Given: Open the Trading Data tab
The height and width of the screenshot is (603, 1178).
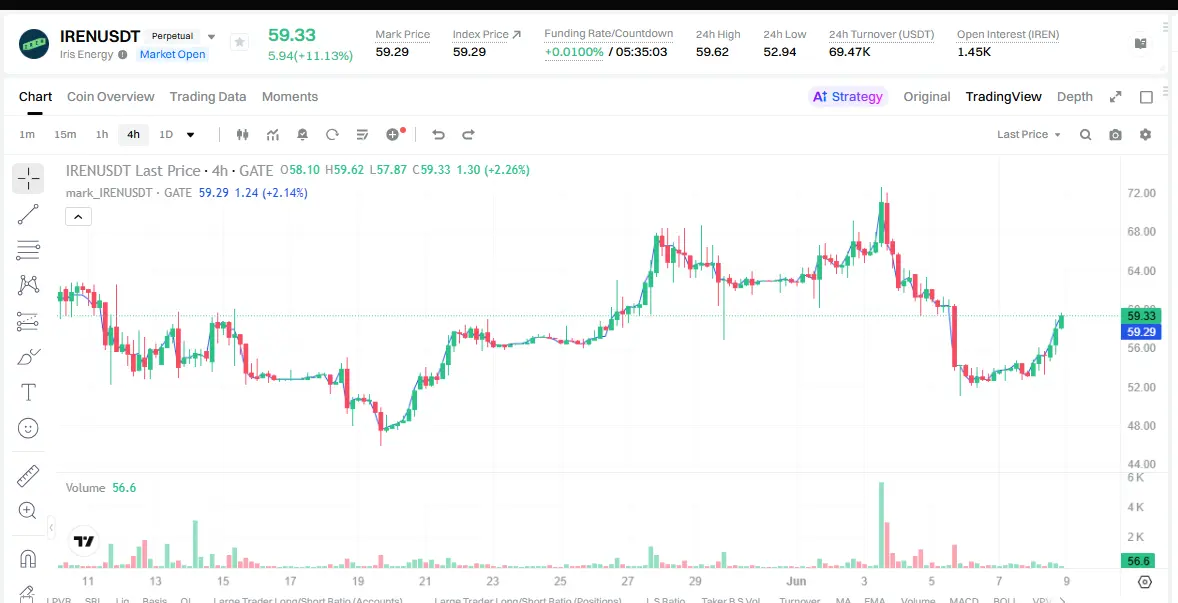Looking at the screenshot, I should point(208,97).
